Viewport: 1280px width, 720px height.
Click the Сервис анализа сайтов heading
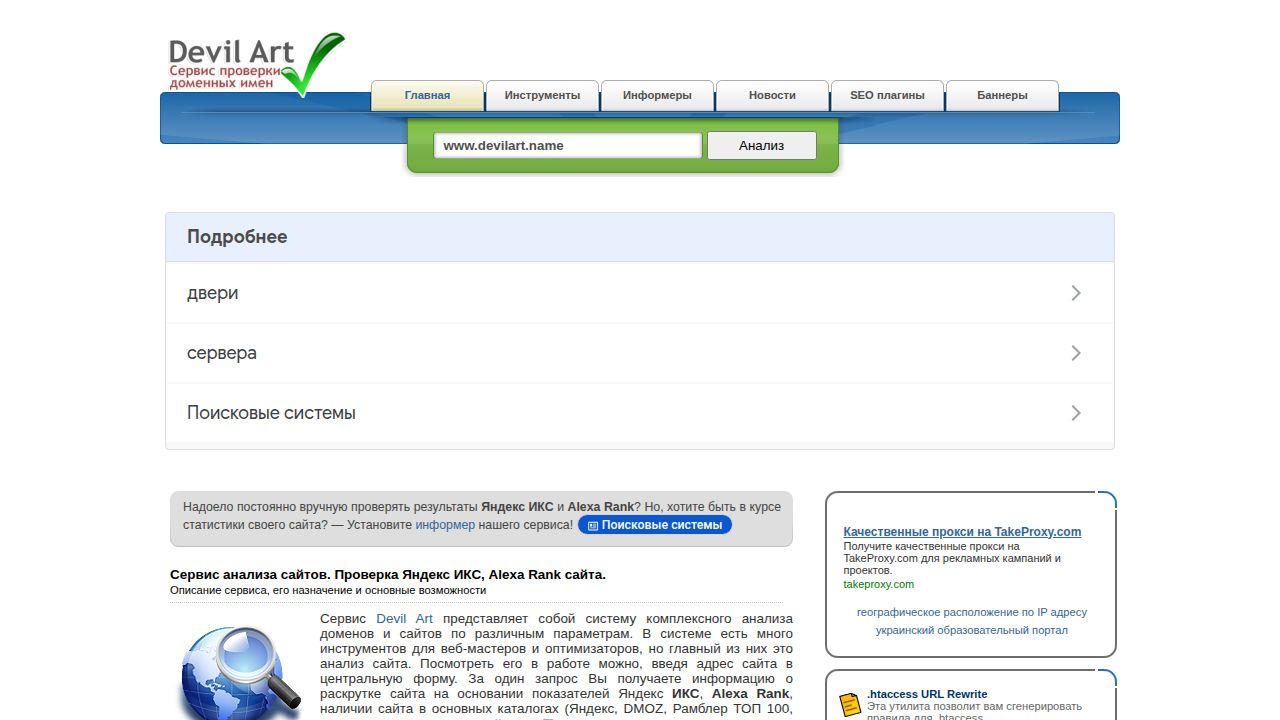[388, 574]
